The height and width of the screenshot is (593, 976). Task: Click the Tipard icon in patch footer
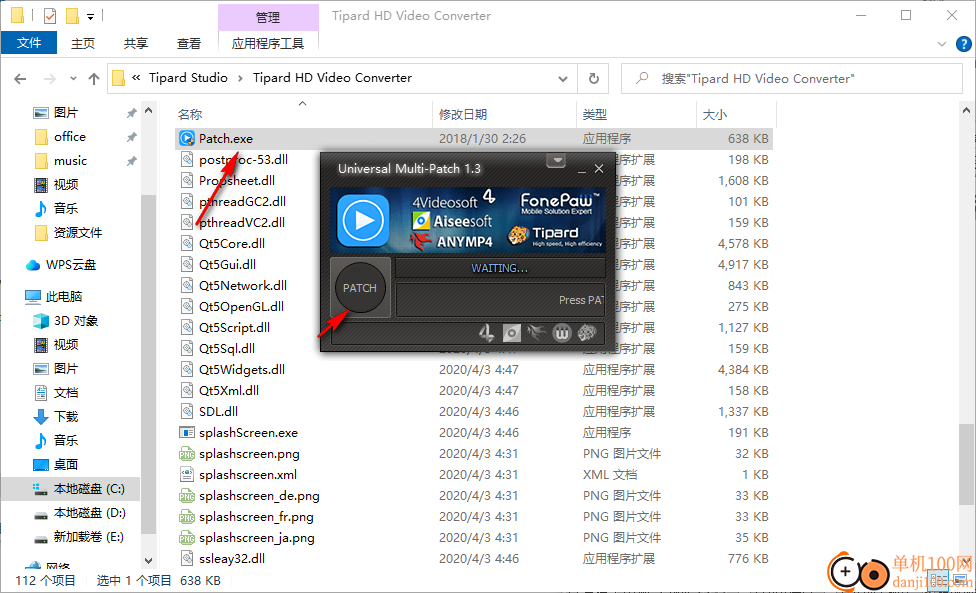pyautogui.click(x=586, y=333)
